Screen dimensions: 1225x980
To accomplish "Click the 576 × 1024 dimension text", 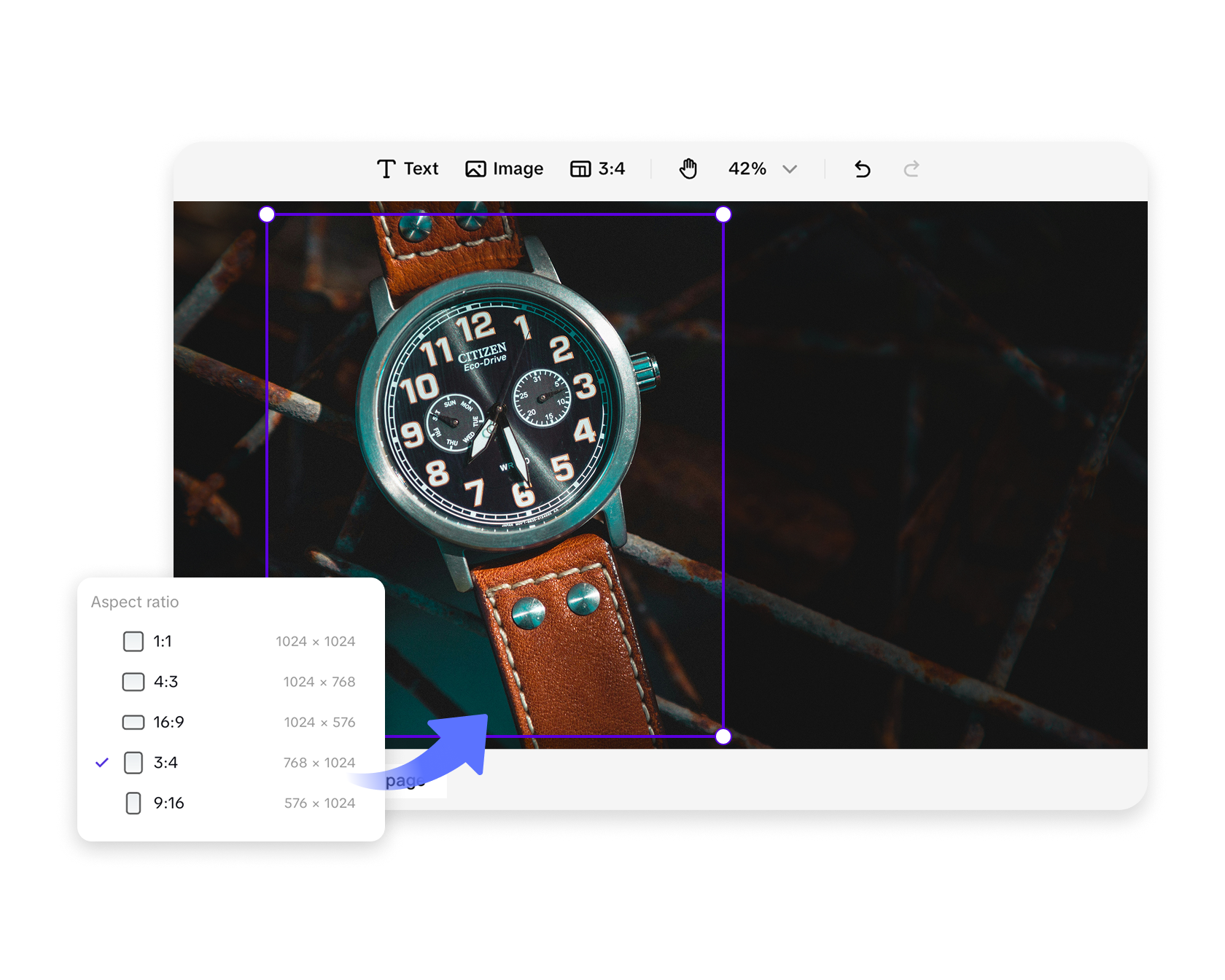I will pyautogui.click(x=319, y=804).
